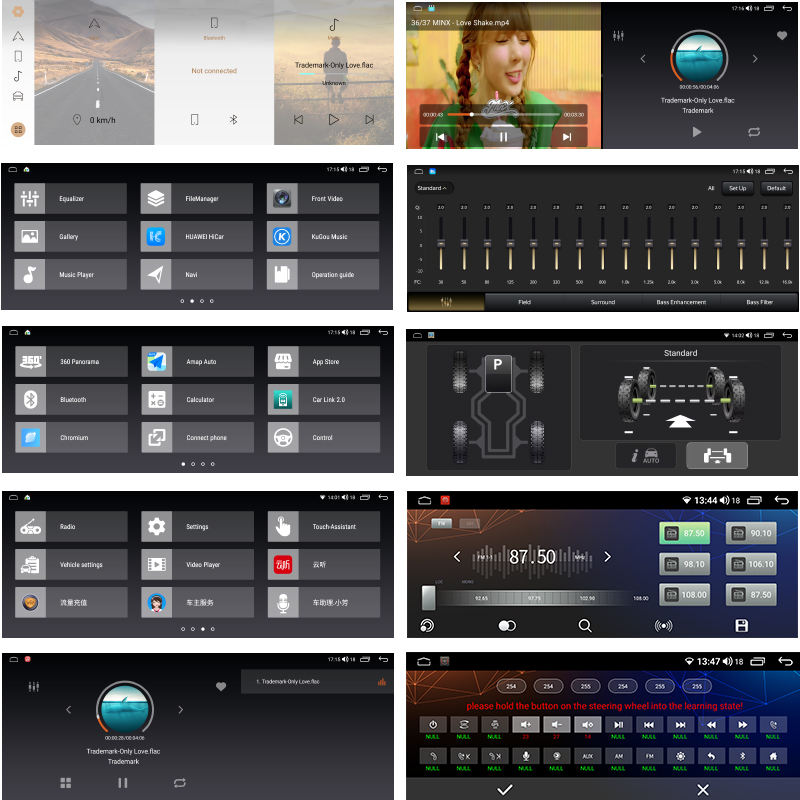Go to next track chevron in top-right player

[755, 59]
